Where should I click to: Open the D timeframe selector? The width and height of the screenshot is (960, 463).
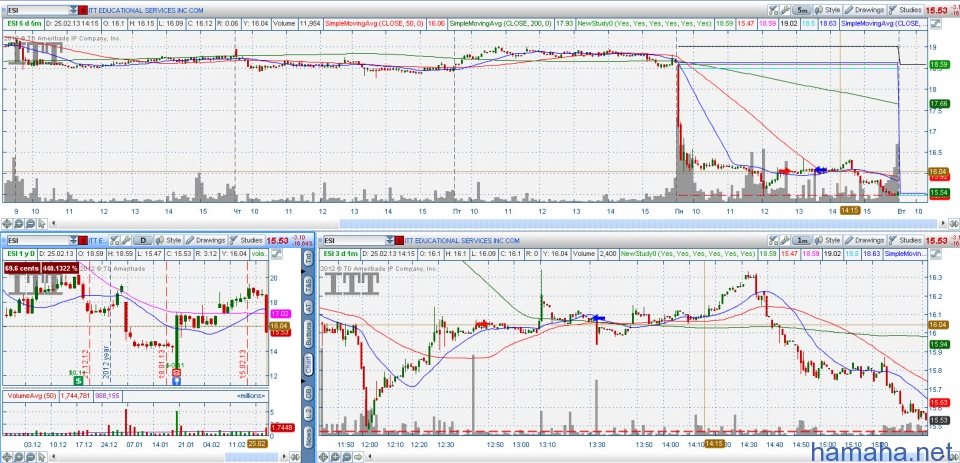tap(143, 240)
